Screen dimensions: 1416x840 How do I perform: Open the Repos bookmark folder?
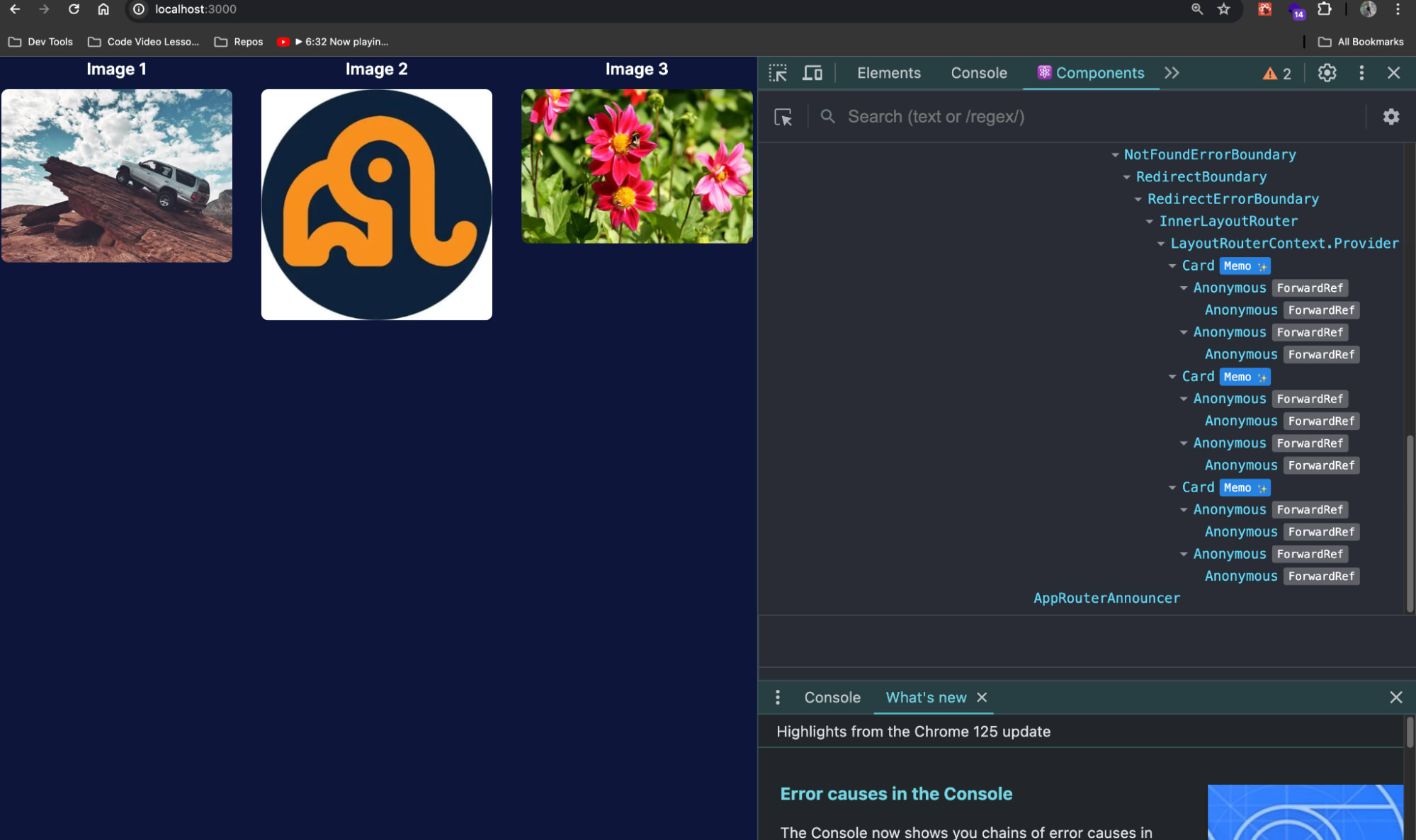(239, 42)
